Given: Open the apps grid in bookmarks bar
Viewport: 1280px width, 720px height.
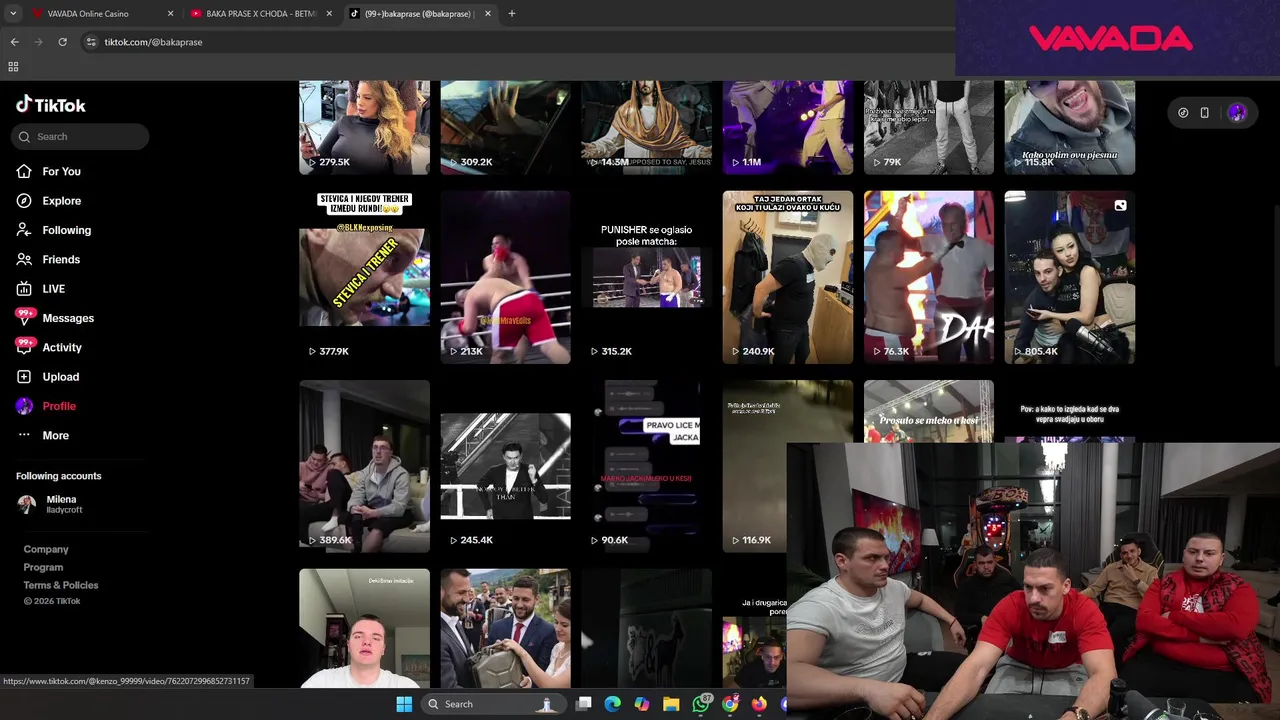Looking at the screenshot, I should [13, 67].
